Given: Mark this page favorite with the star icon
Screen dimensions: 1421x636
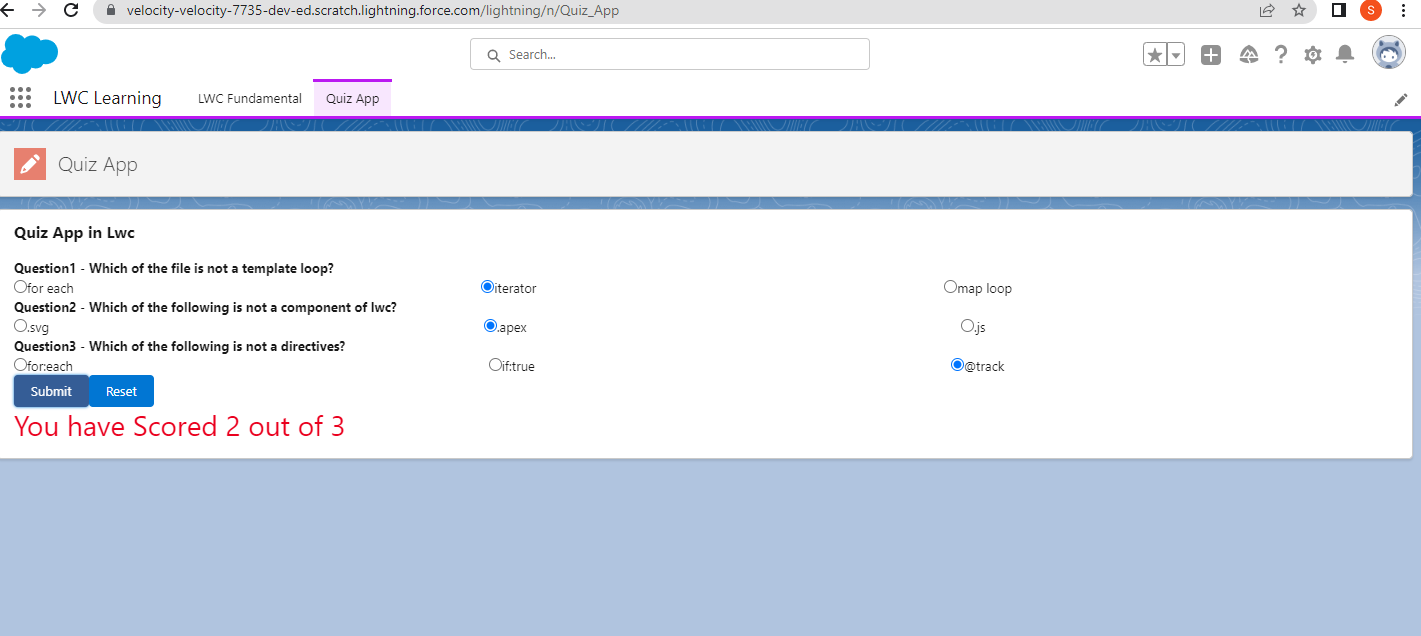Looking at the screenshot, I should 1156,54.
